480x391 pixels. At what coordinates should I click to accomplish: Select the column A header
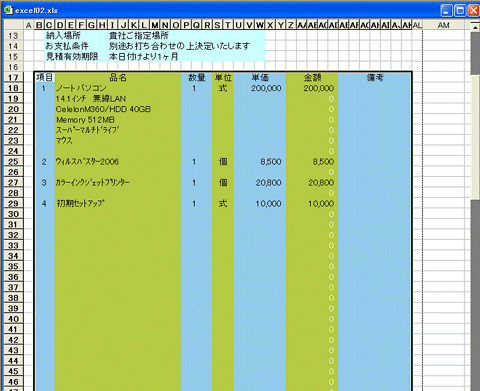click(29, 25)
